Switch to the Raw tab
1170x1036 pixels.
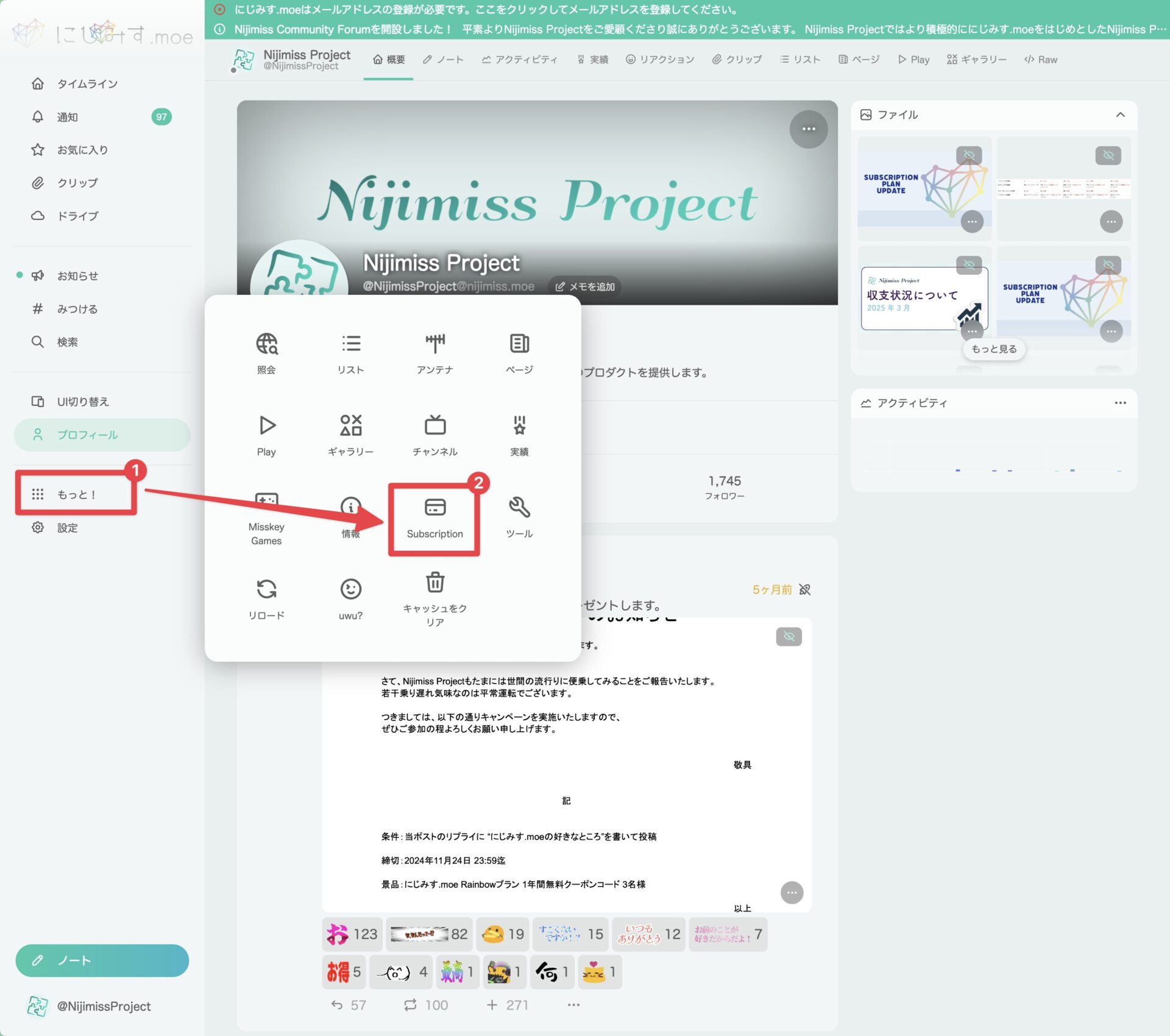[x=1041, y=59]
